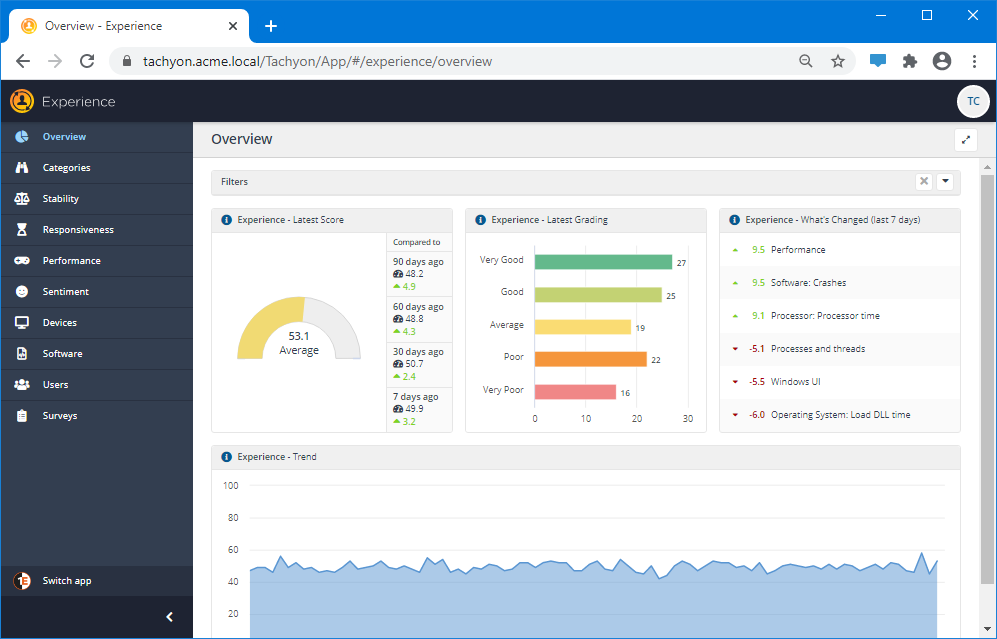Click the Users group icon

[22, 385]
